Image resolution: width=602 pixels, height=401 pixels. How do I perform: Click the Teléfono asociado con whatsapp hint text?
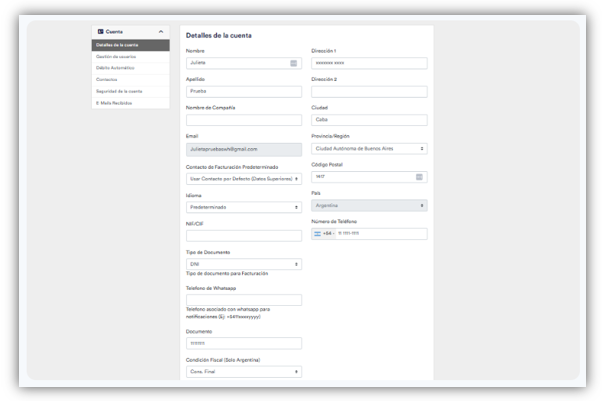click(228, 313)
